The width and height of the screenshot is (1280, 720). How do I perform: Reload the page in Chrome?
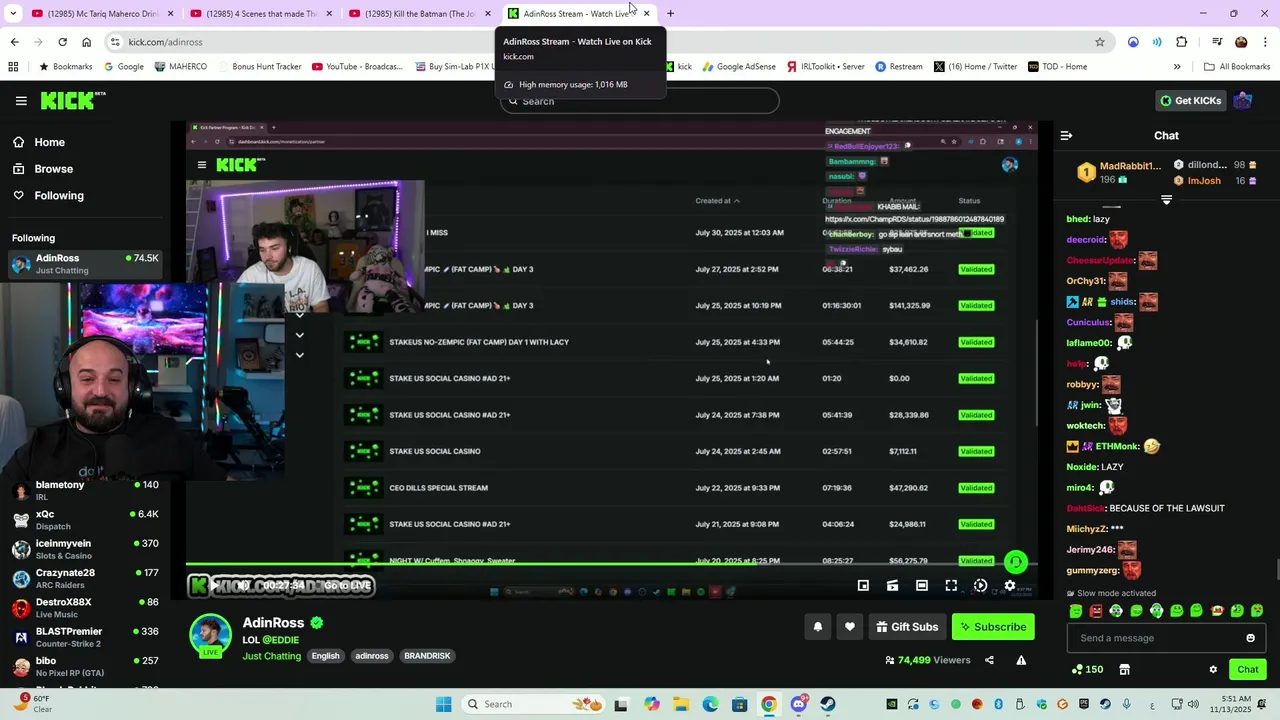(x=62, y=42)
